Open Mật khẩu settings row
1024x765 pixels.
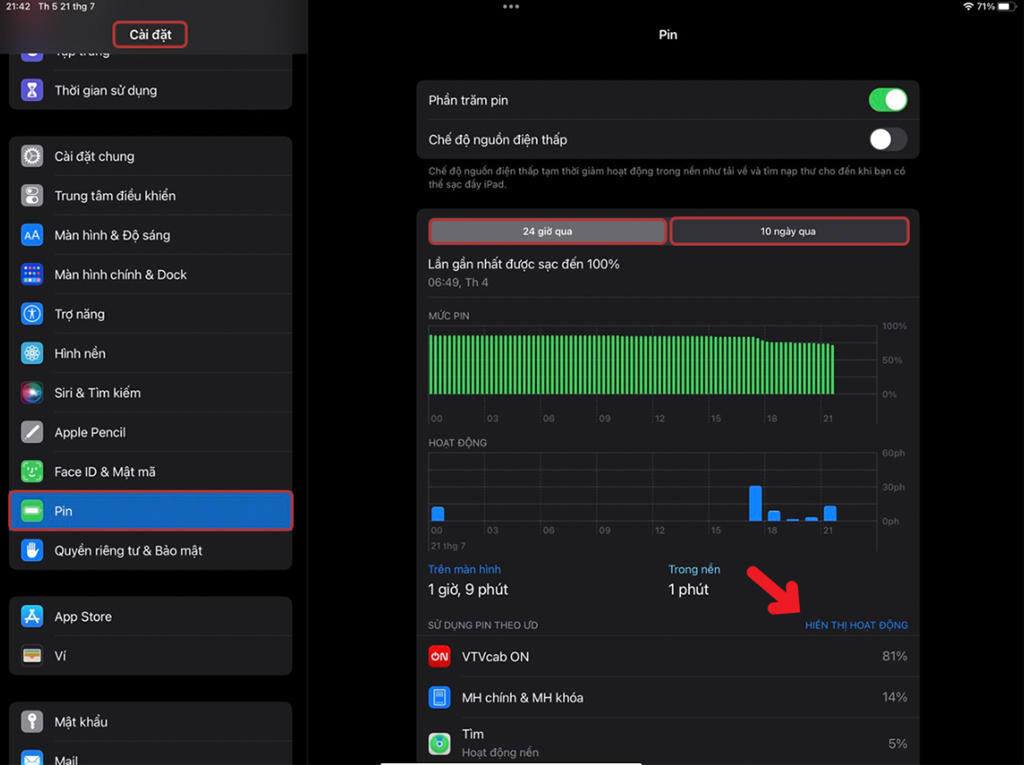[150, 721]
